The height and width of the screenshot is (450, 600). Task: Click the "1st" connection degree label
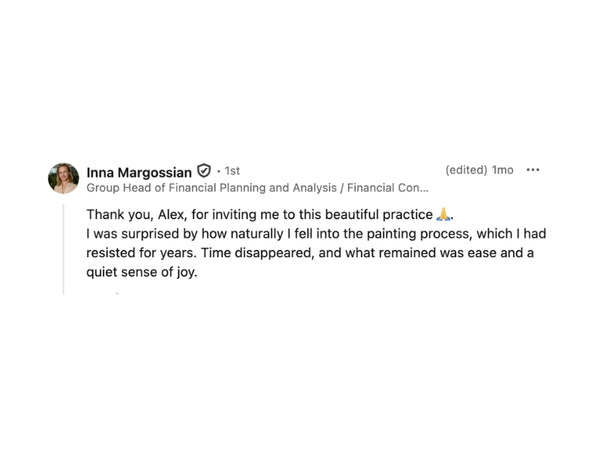coord(231,171)
